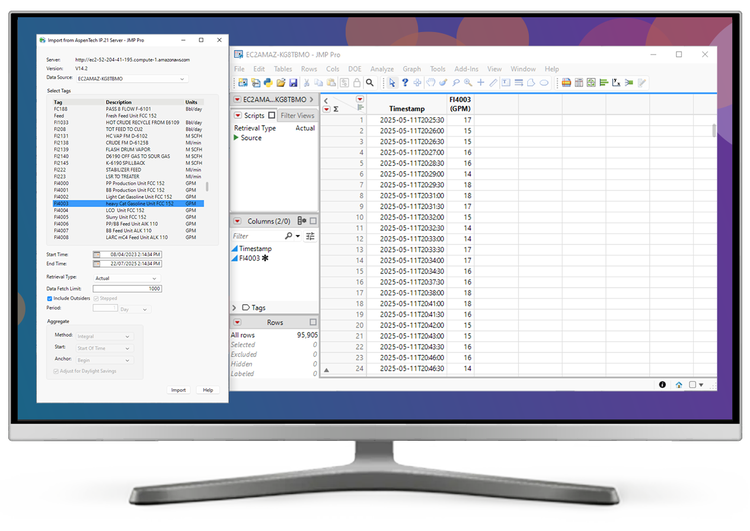This screenshot has height=531, width=750.
Task: Open Aggregate Start dropdown
Action: (x=104, y=348)
